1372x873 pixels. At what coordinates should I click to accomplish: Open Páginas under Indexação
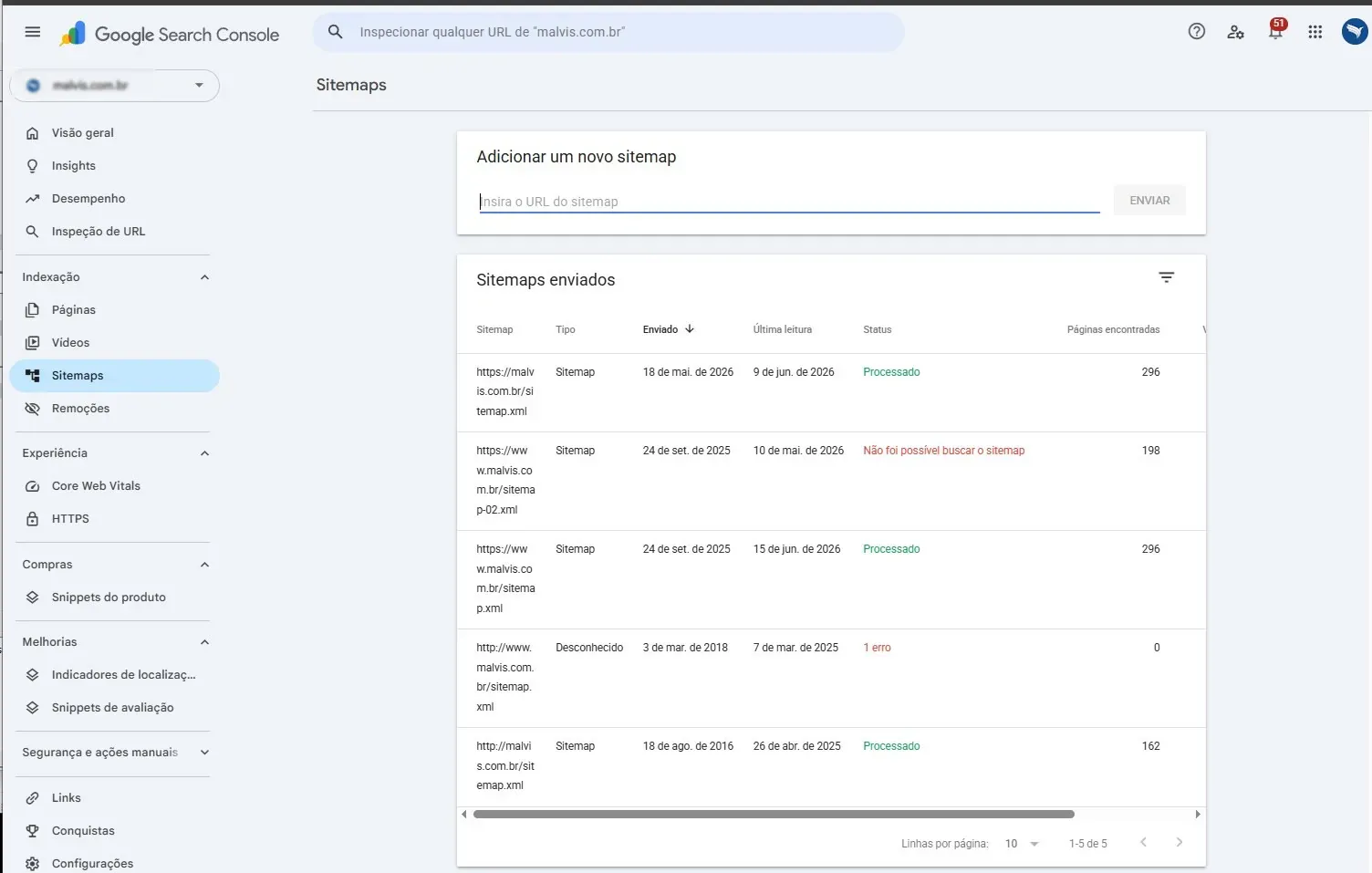click(x=114, y=310)
